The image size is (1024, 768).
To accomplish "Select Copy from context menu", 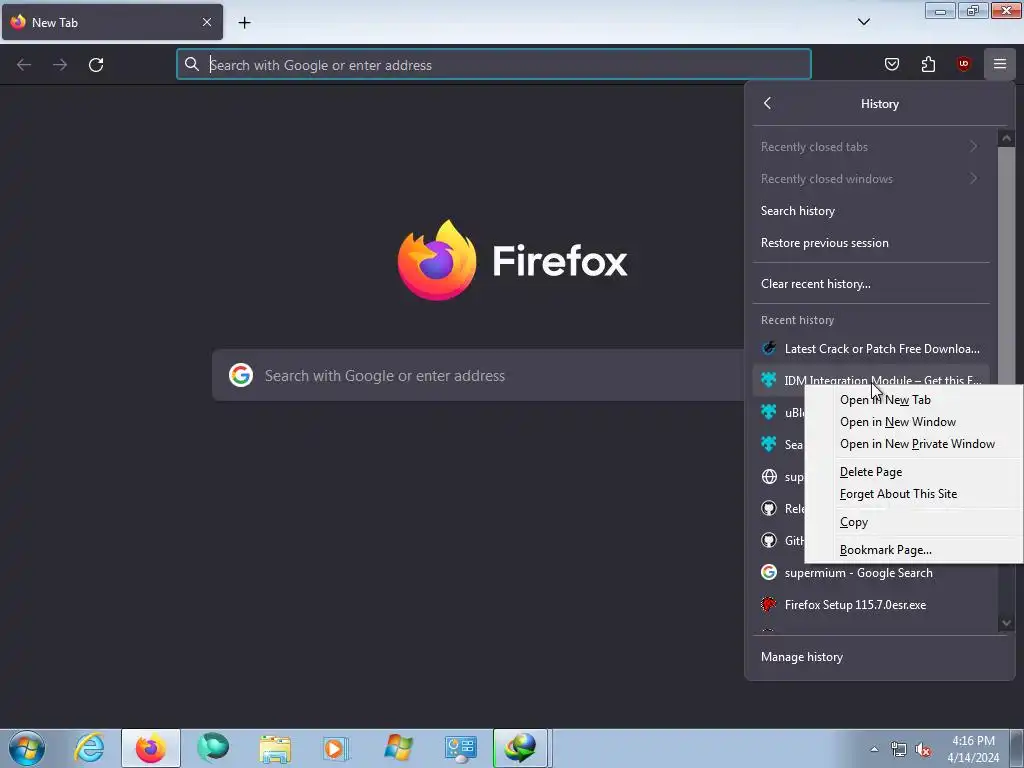I will click(x=914, y=522).
